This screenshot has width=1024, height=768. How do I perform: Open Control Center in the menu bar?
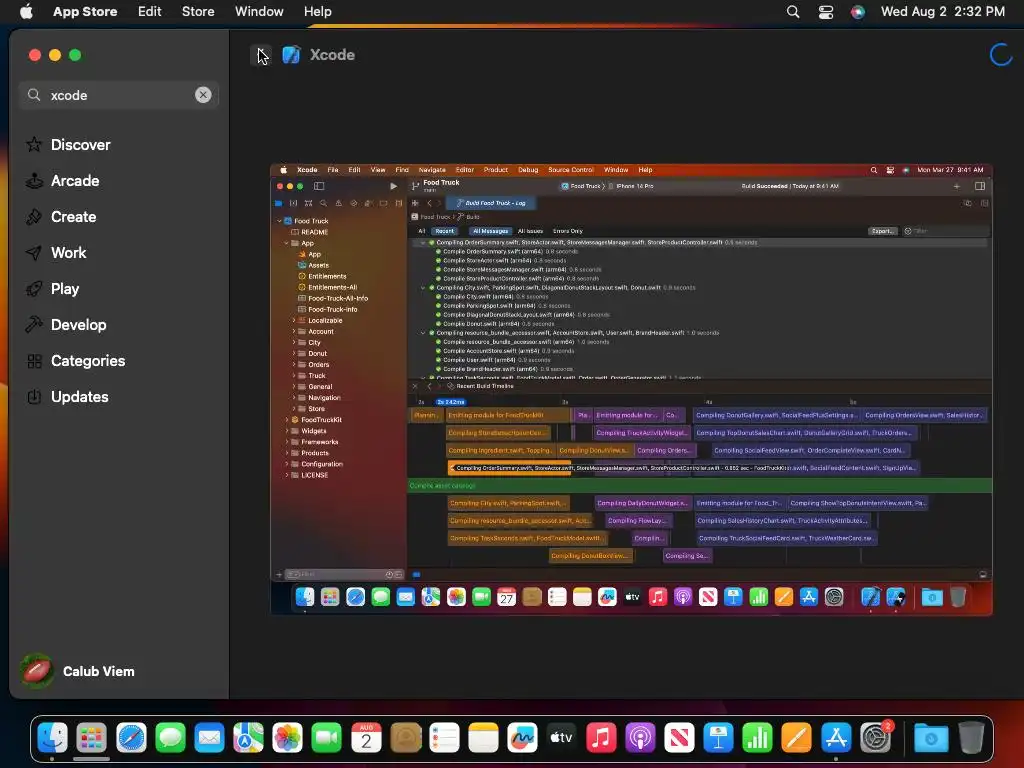(x=825, y=11)
